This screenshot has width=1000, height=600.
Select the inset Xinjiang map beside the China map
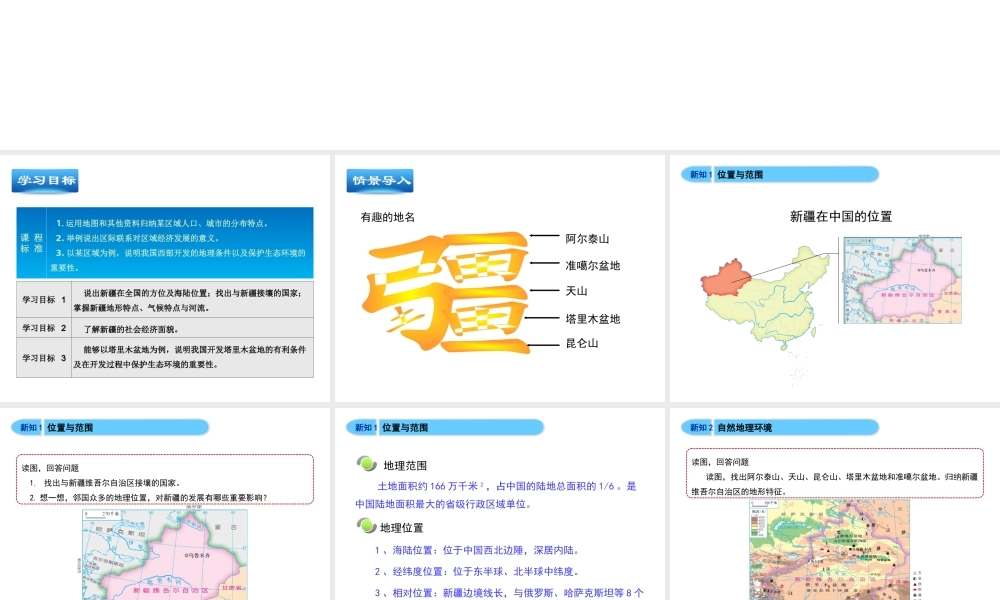coord(902,280)
